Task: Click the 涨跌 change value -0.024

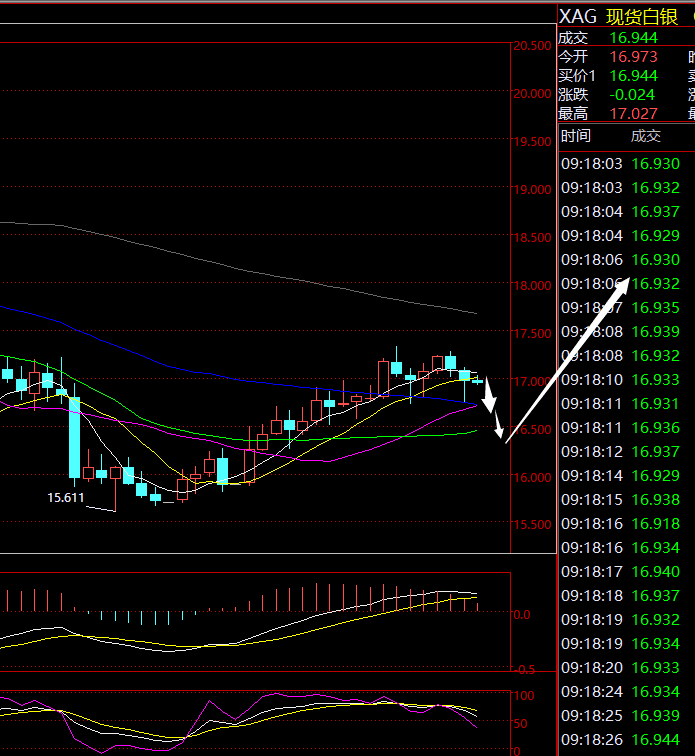Action: point(632,95)
